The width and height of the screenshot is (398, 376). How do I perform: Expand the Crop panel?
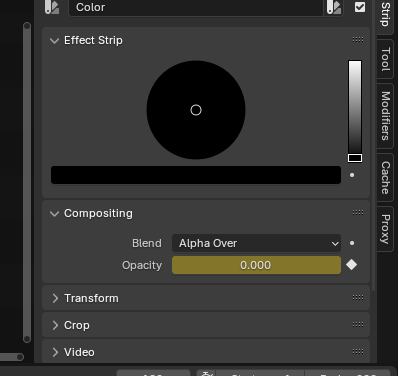(55, 325)
